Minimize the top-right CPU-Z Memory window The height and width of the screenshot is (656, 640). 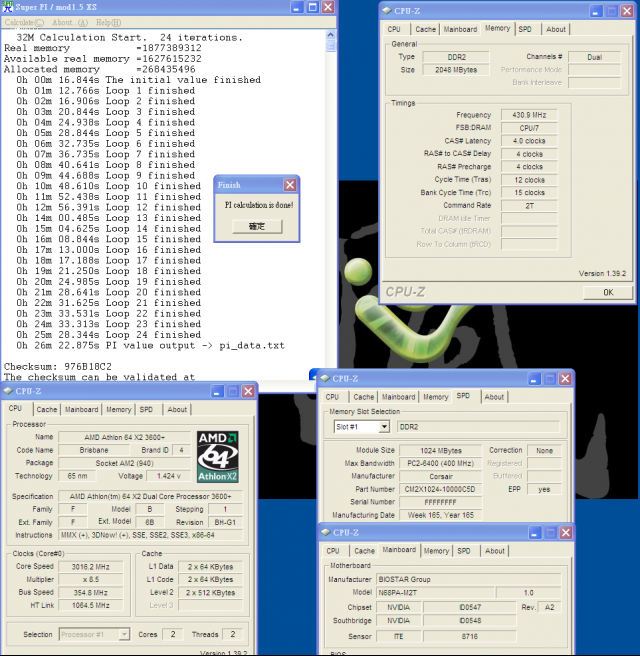click(x=596, y=11)
